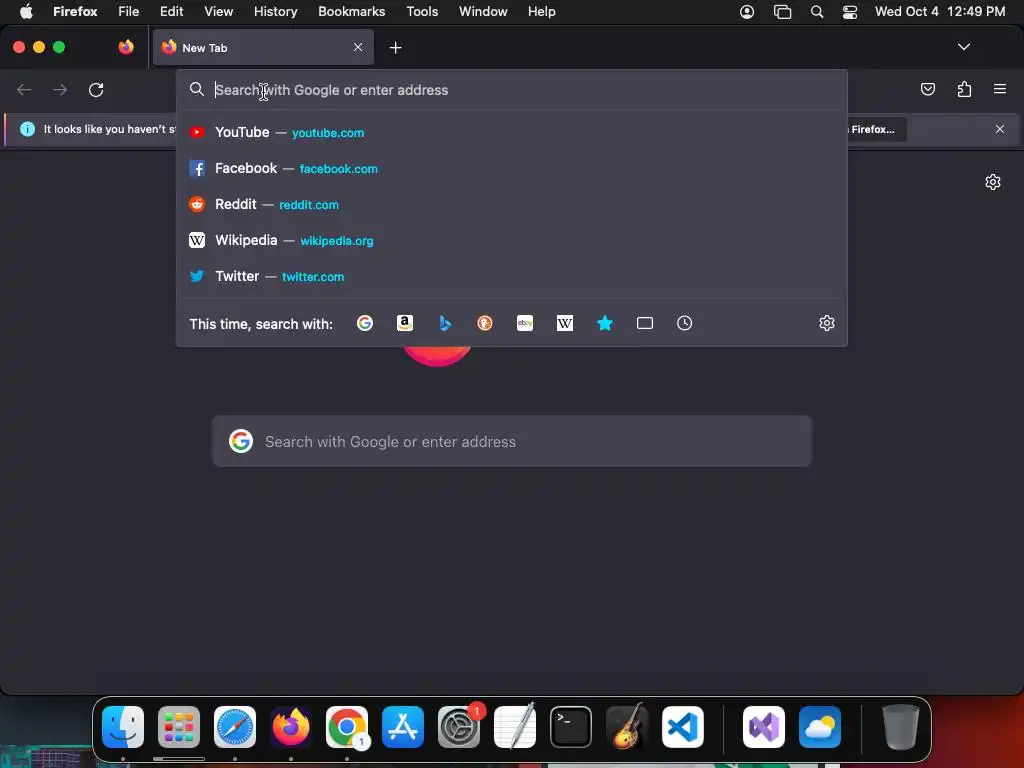Select the Reddit suggestion row
This screenshot has height=768, width=1024.
(x=512, y=204)
